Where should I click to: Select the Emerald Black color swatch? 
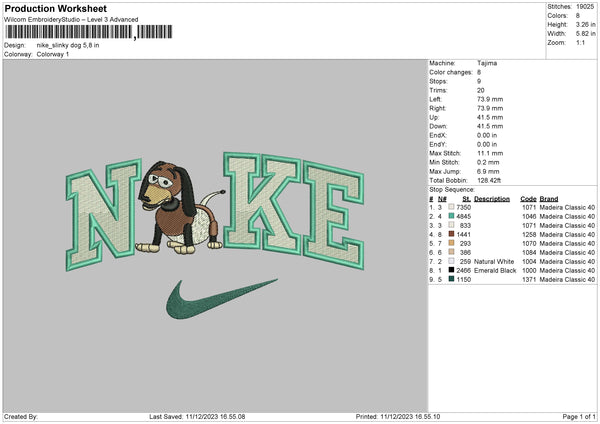[451, 270]
